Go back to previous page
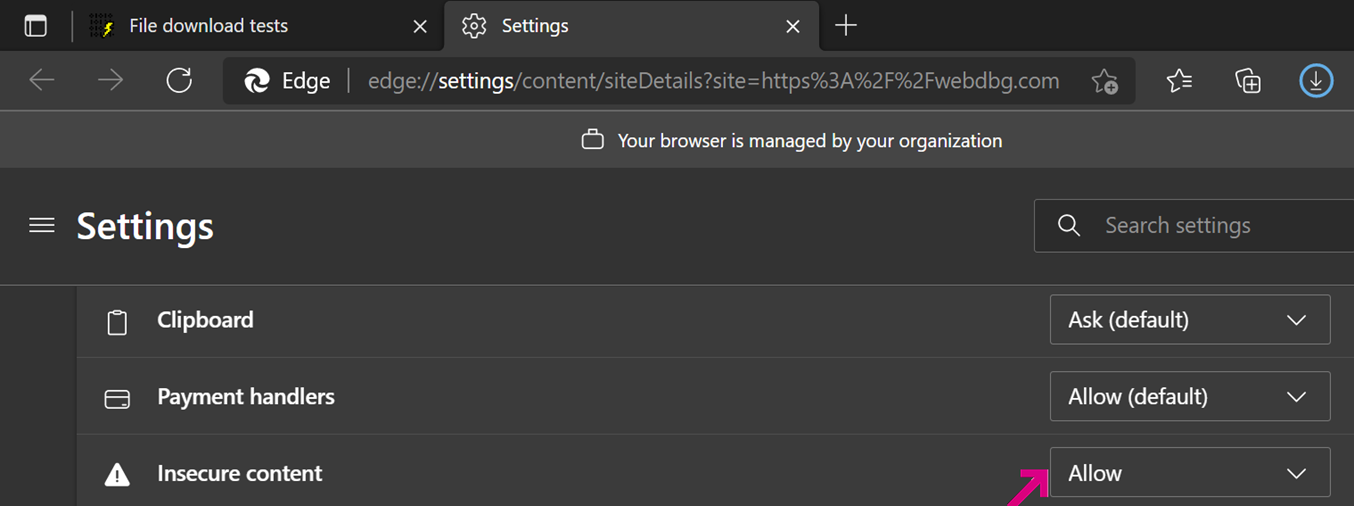 (42, 81)
